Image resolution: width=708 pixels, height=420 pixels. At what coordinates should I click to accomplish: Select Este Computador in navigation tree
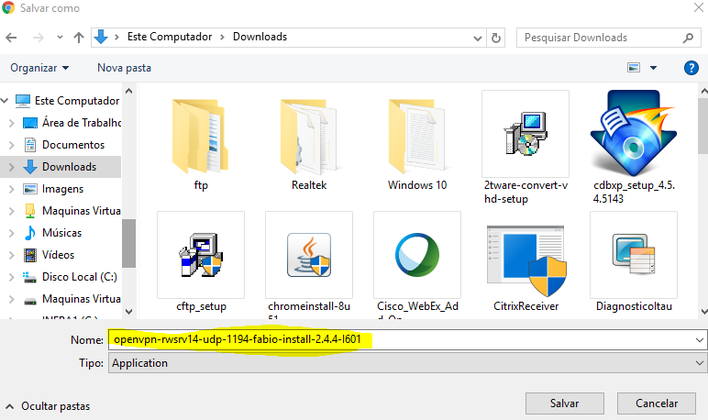point(68,100)
